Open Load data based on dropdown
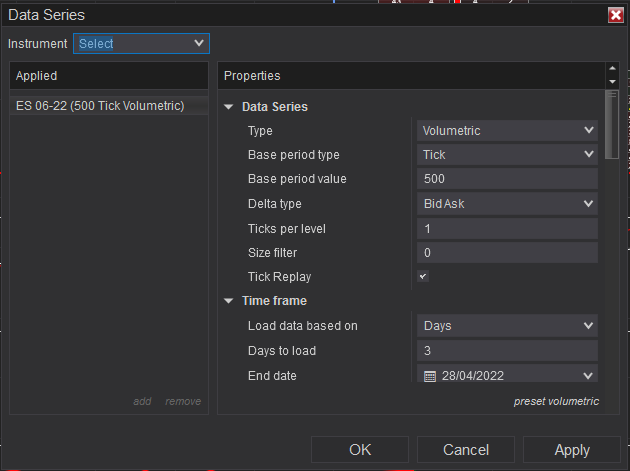Image resolution: width=630 pixels, height=471 pixels. [507, 326]
